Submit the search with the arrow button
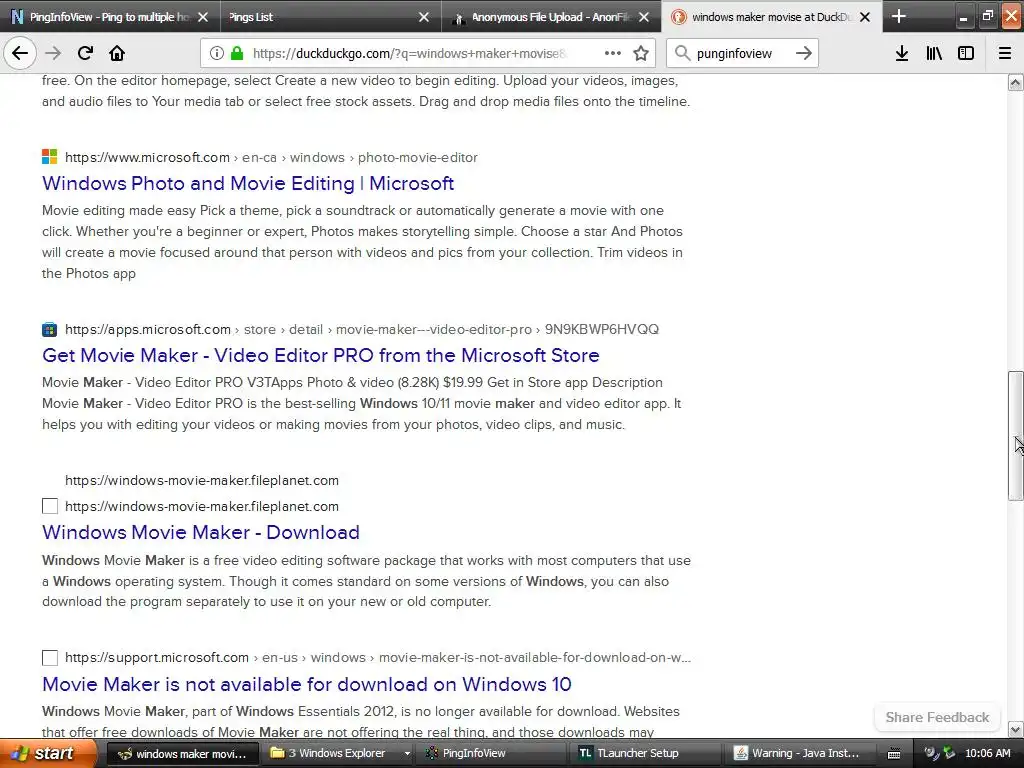Image resolution: width=1024 pixels, height=768 pixels. coord(804,53)
